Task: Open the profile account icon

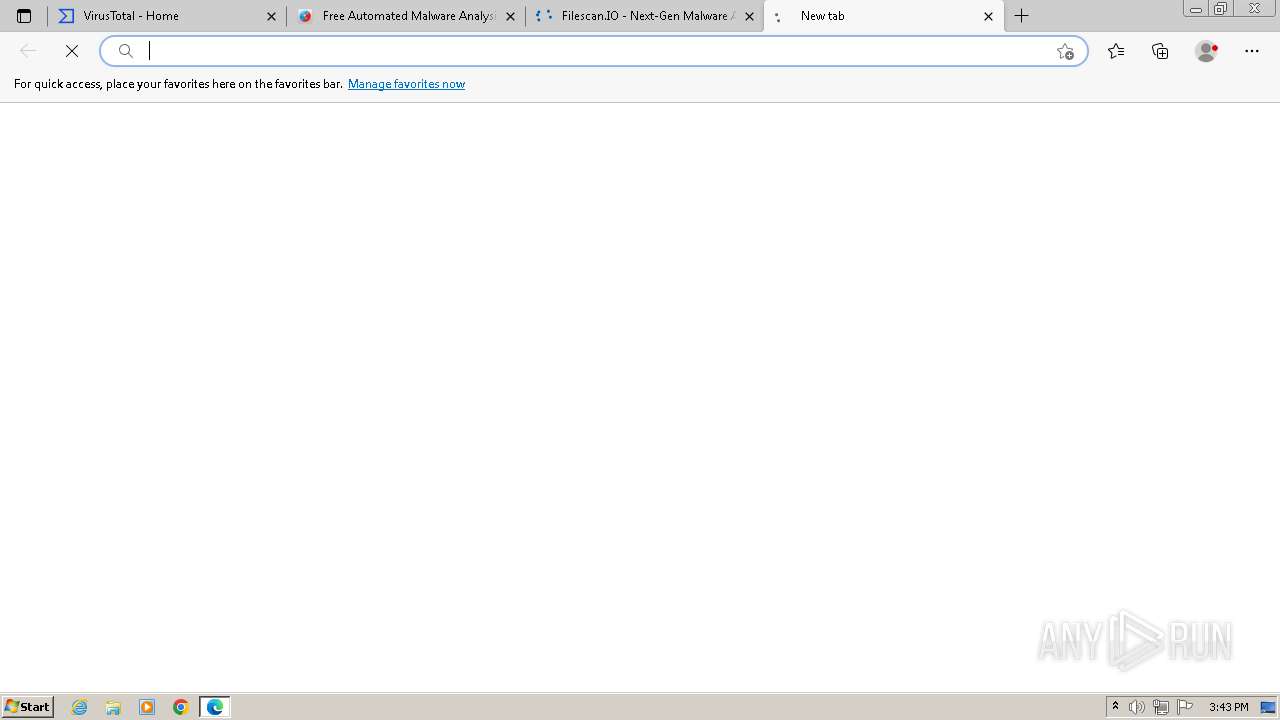Action: coord(1206,51)
